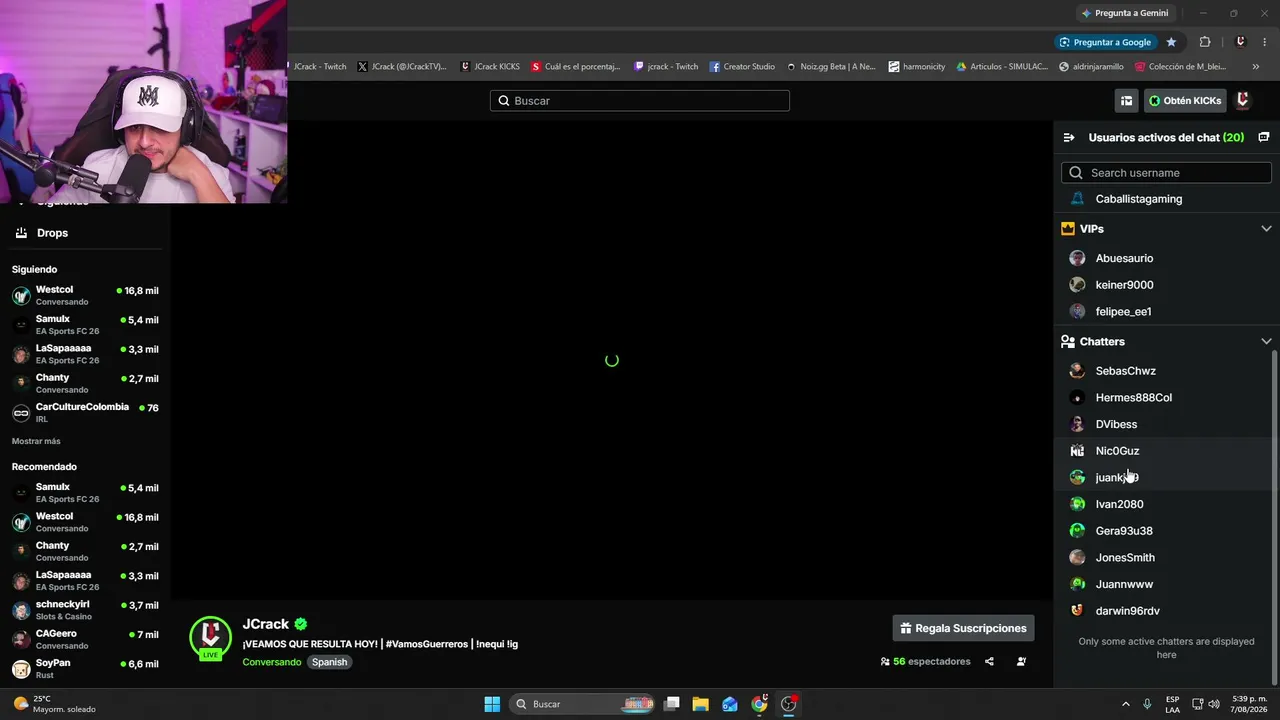The width and height of the screenshot is (1280, 720).
Task: Click Abuesaurio's avatar in the VIPs list
Action: click(1077, 258)
